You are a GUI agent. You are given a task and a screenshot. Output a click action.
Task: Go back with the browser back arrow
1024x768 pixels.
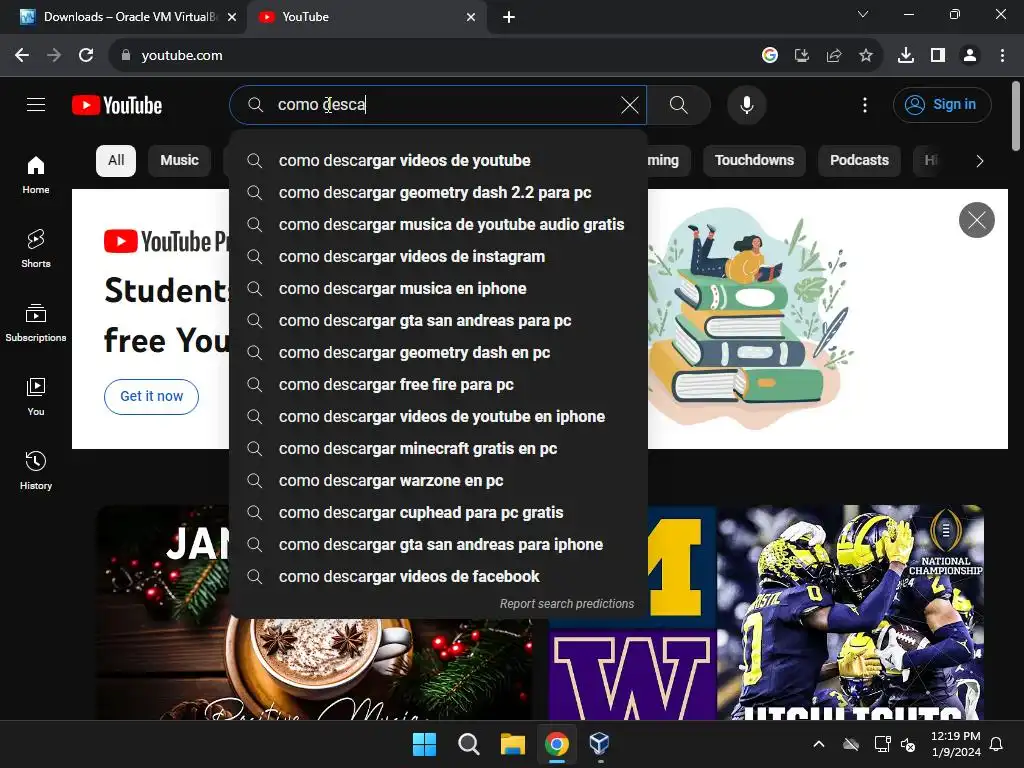(22, 56)
